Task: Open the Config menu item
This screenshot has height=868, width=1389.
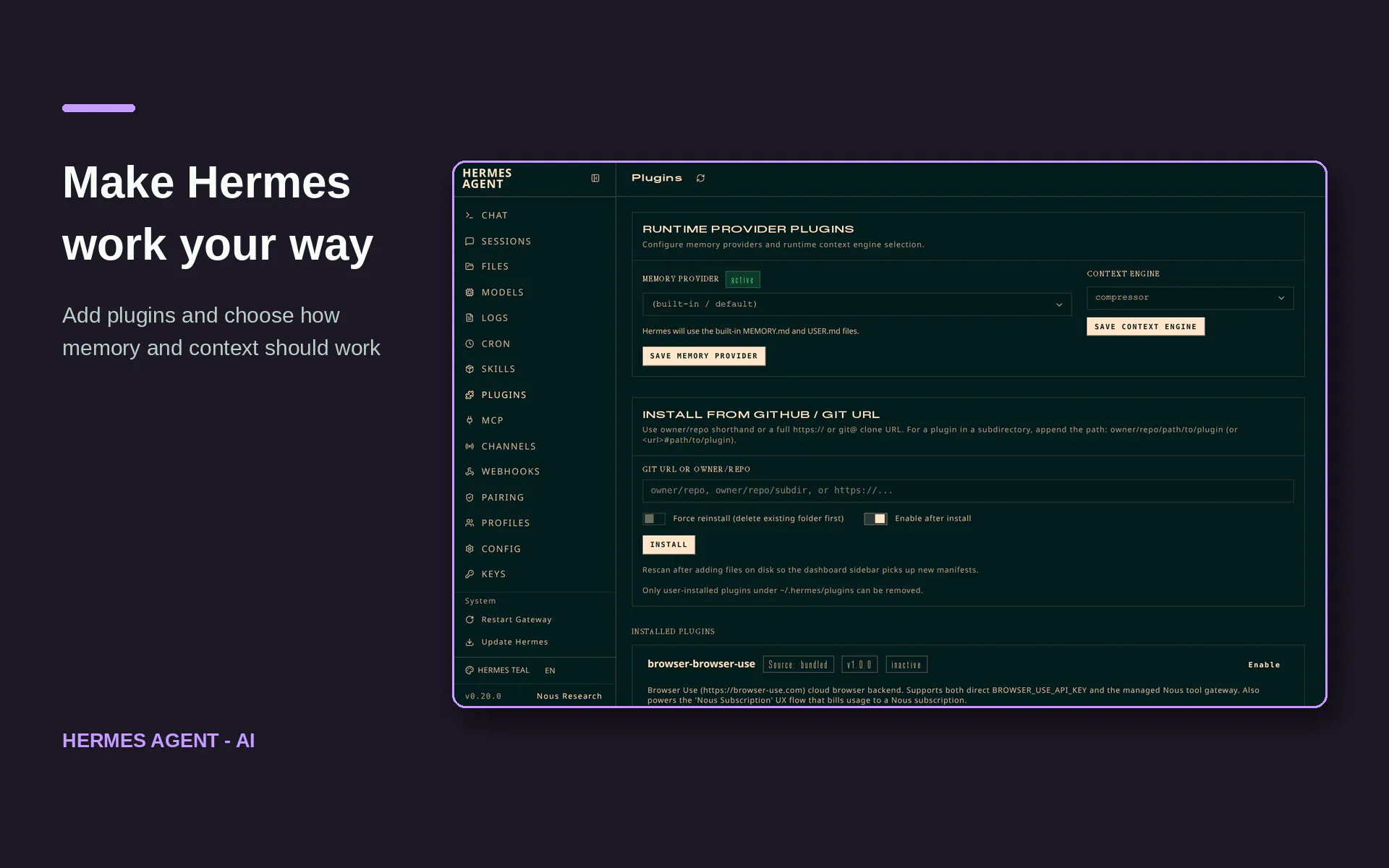Action: (501, 549)
